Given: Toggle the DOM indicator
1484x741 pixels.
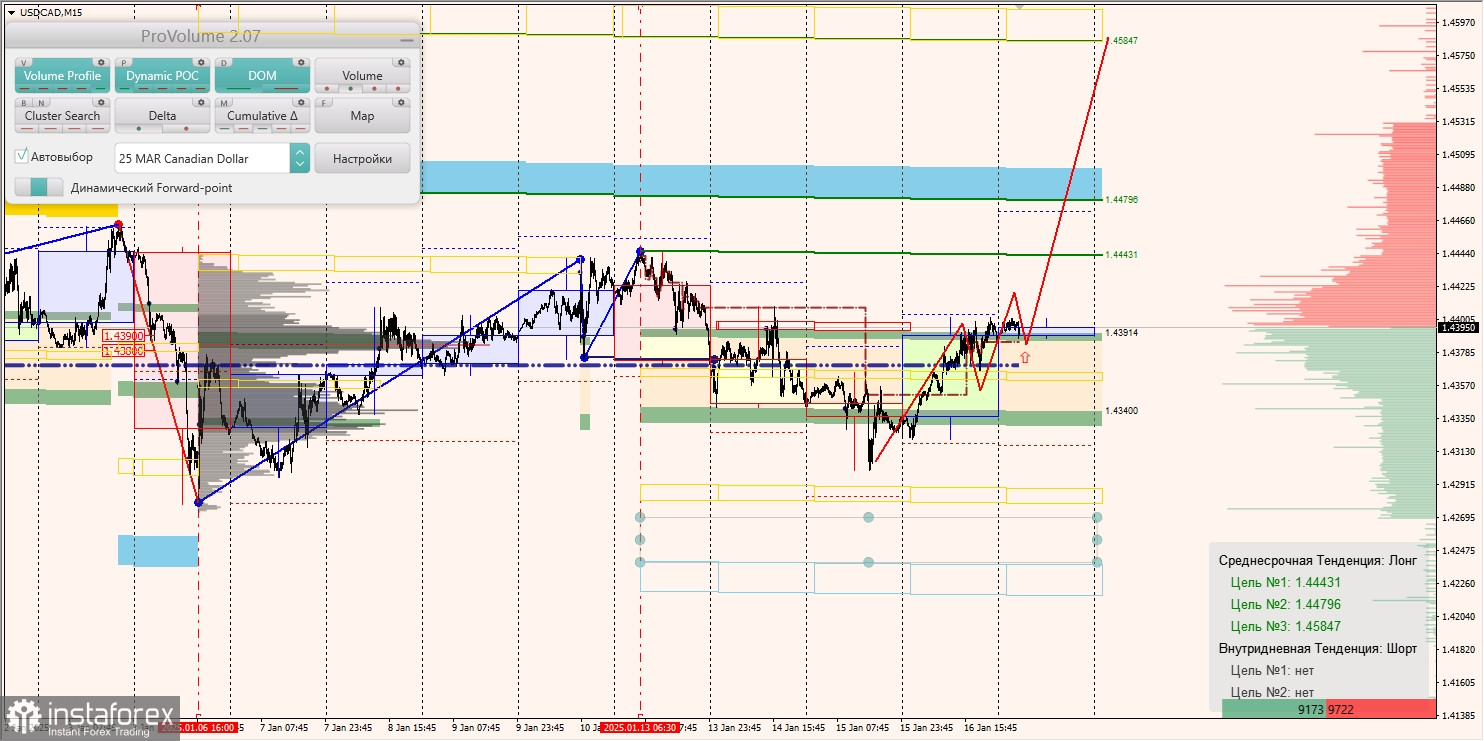Looking at the screenshot, I should pos(262,75).
